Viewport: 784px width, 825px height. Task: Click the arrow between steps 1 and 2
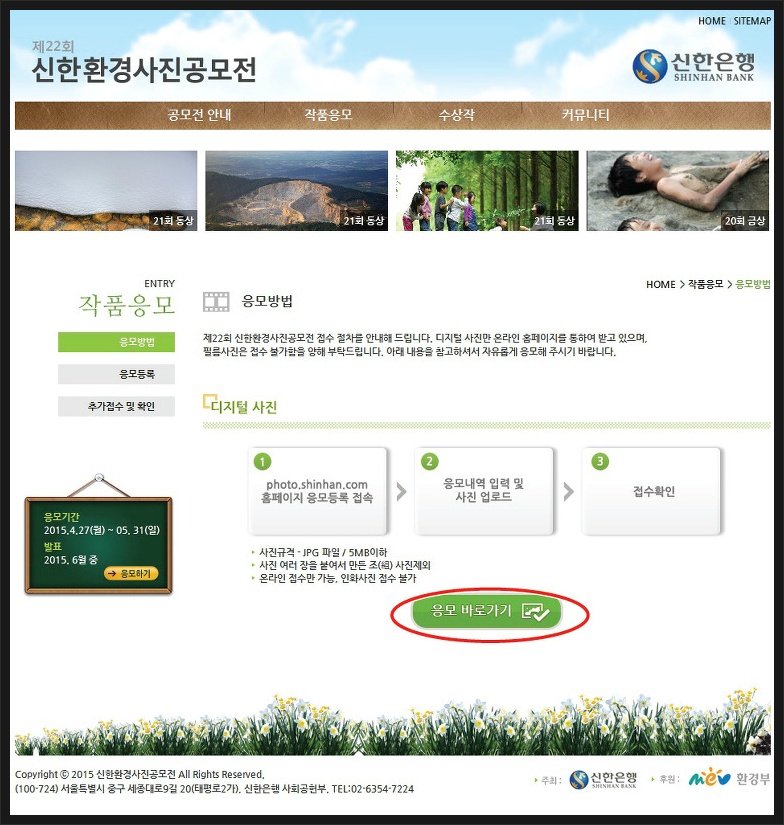tap(401, 491)
